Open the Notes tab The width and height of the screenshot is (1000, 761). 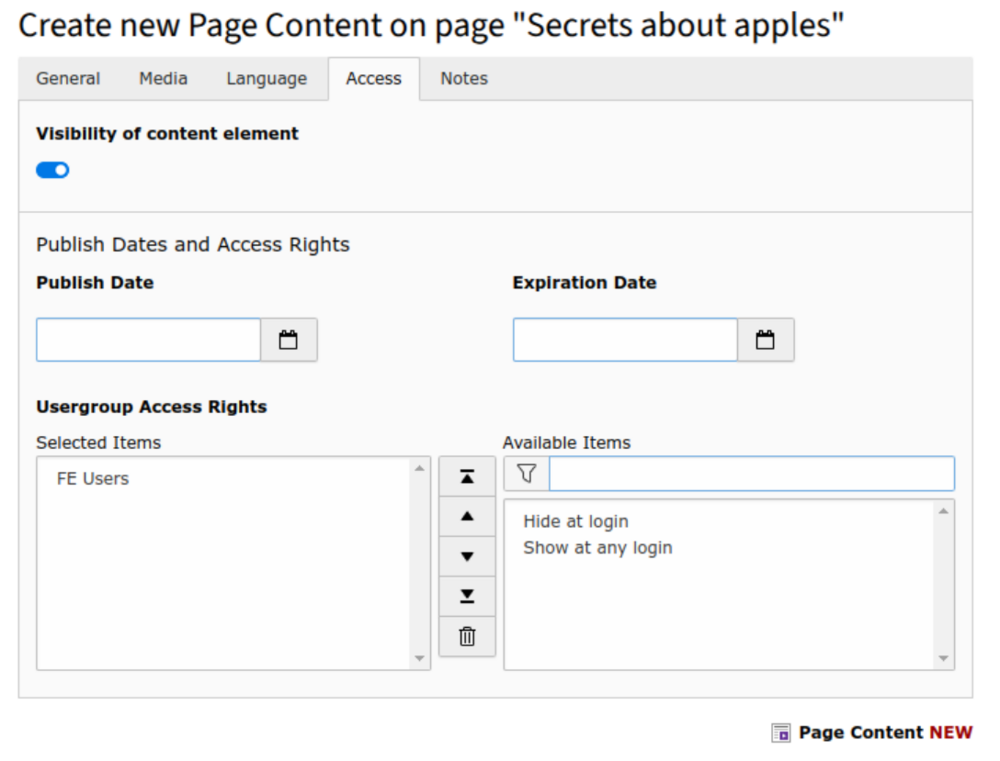coord(464,79)
